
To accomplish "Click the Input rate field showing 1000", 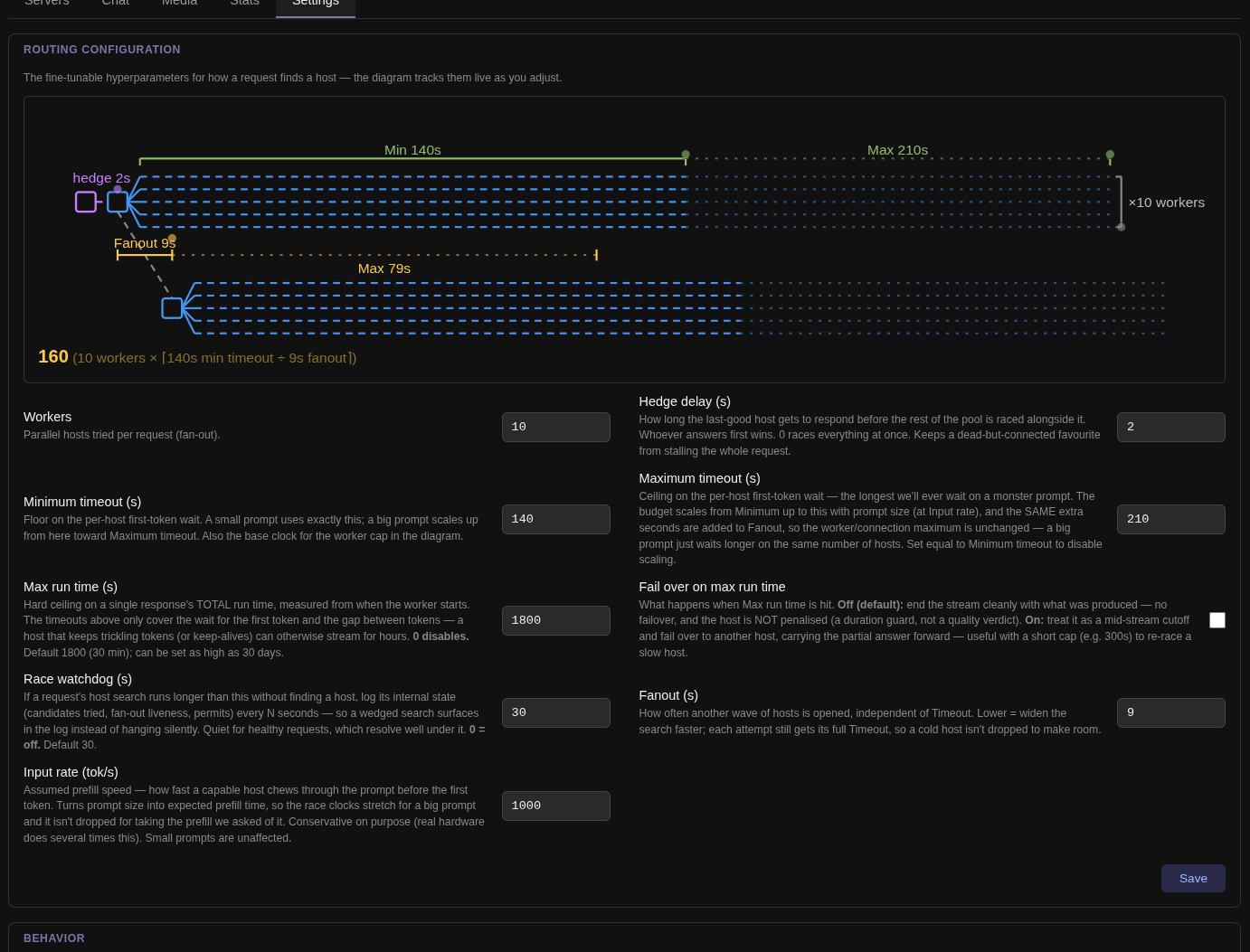I will (x=556, y=806).
